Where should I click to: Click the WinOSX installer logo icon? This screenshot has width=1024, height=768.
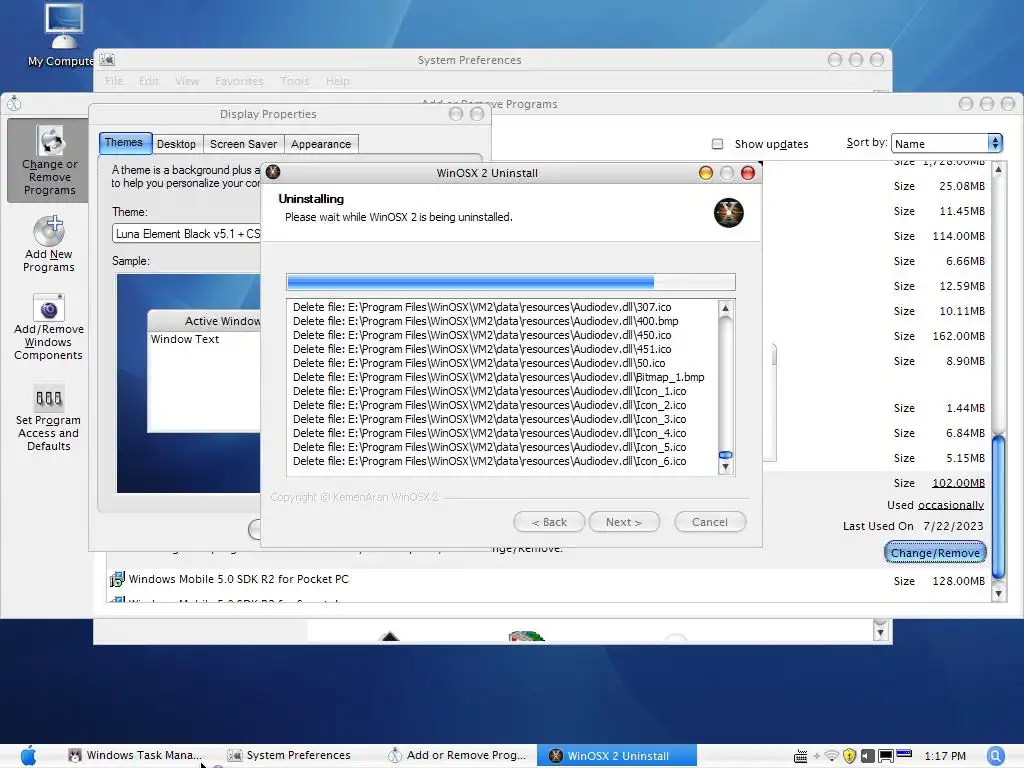point(728,213)
